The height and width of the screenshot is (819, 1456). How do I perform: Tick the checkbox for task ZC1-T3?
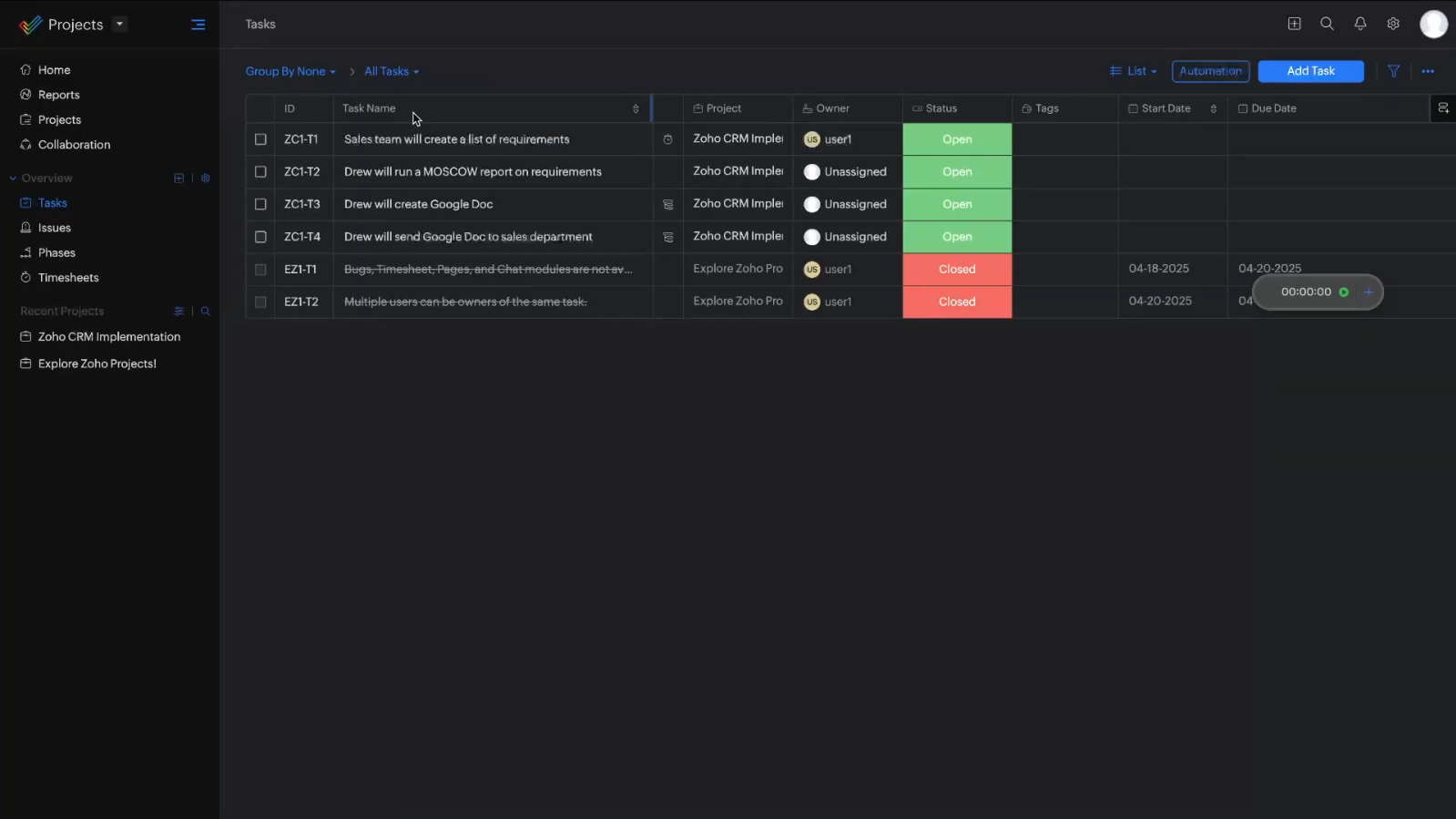(x=260, y=204)
